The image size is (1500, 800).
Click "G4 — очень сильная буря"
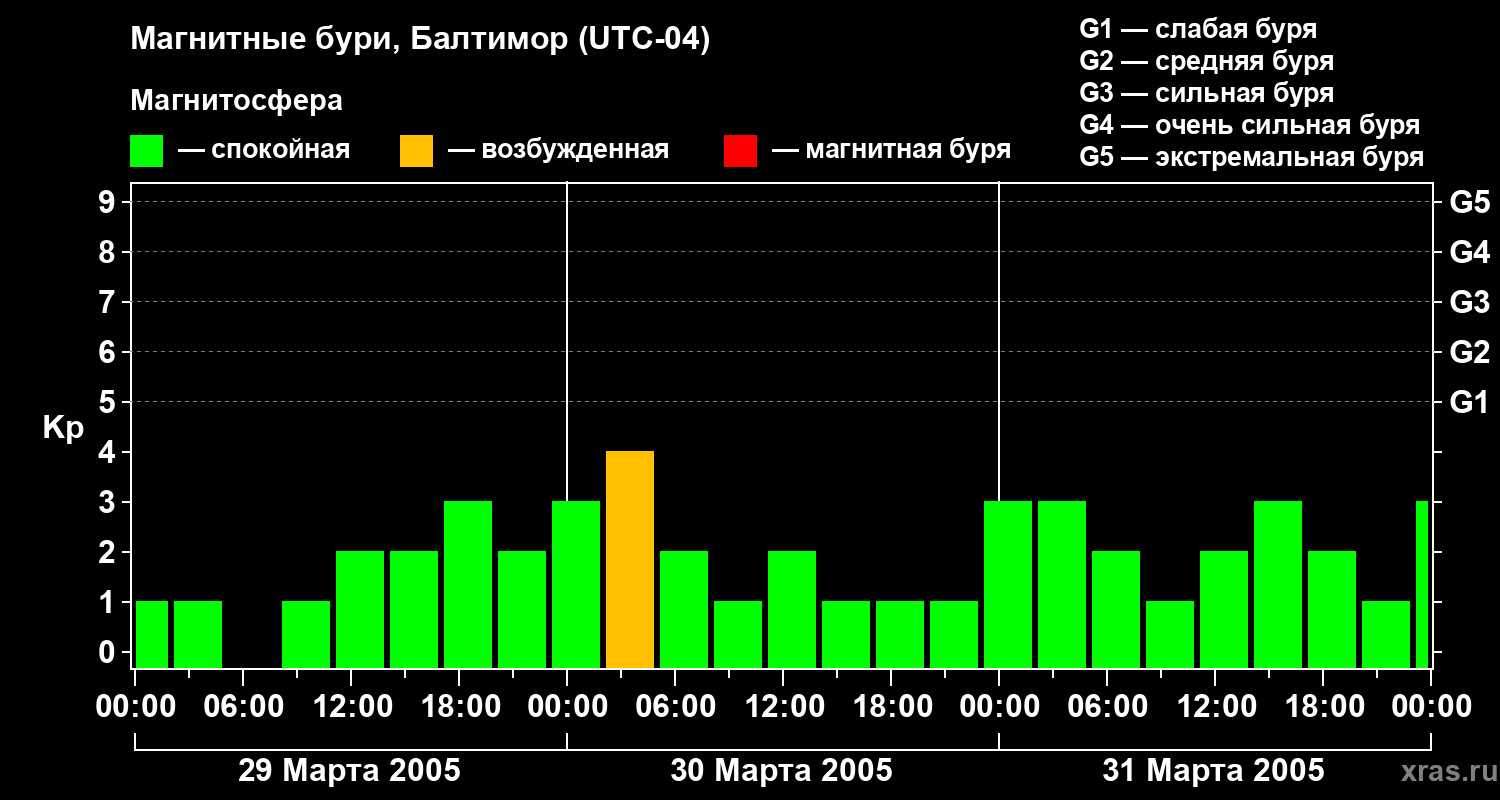(1250, 125)
